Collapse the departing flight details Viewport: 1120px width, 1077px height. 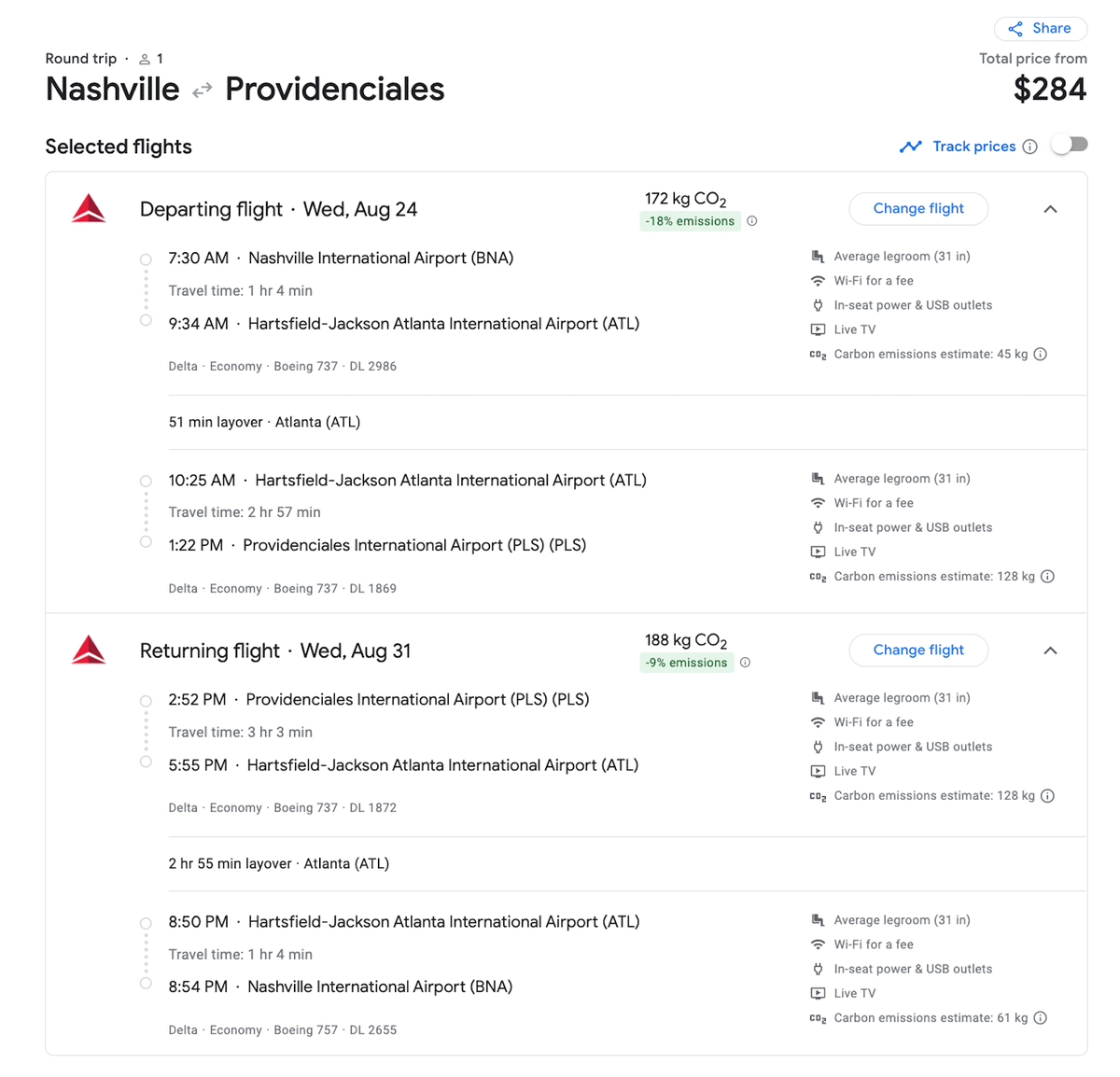[x=1050, y=209]
